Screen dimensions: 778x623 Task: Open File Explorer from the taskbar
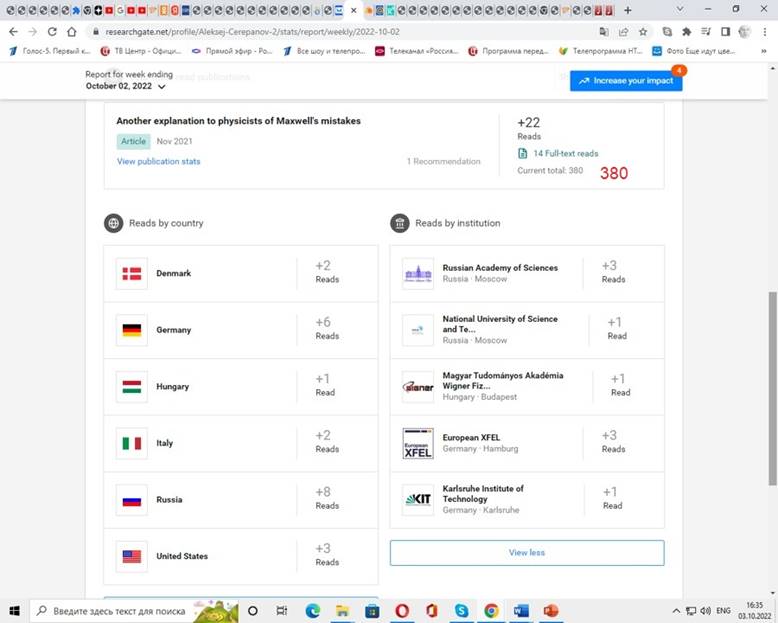(x=342, y=611)
